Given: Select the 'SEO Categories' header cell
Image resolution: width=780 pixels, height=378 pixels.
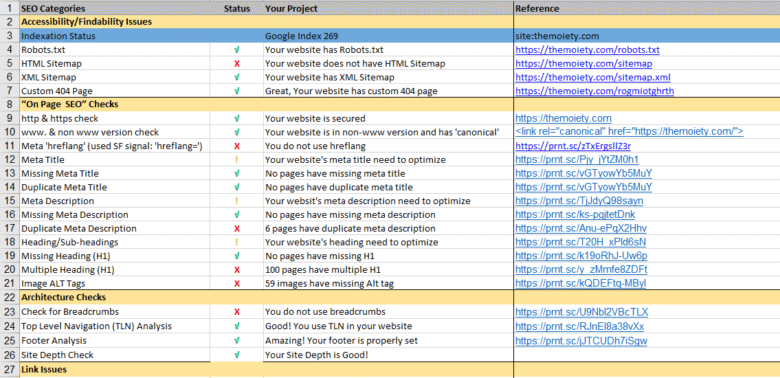Looking at the screenshot, I should click(114, 8).
